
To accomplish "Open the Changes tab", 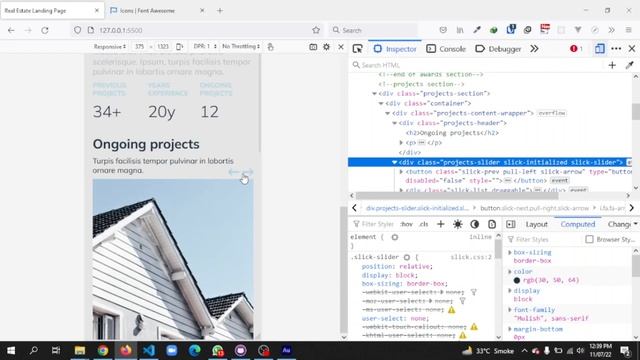I will (x=619, y=224).
